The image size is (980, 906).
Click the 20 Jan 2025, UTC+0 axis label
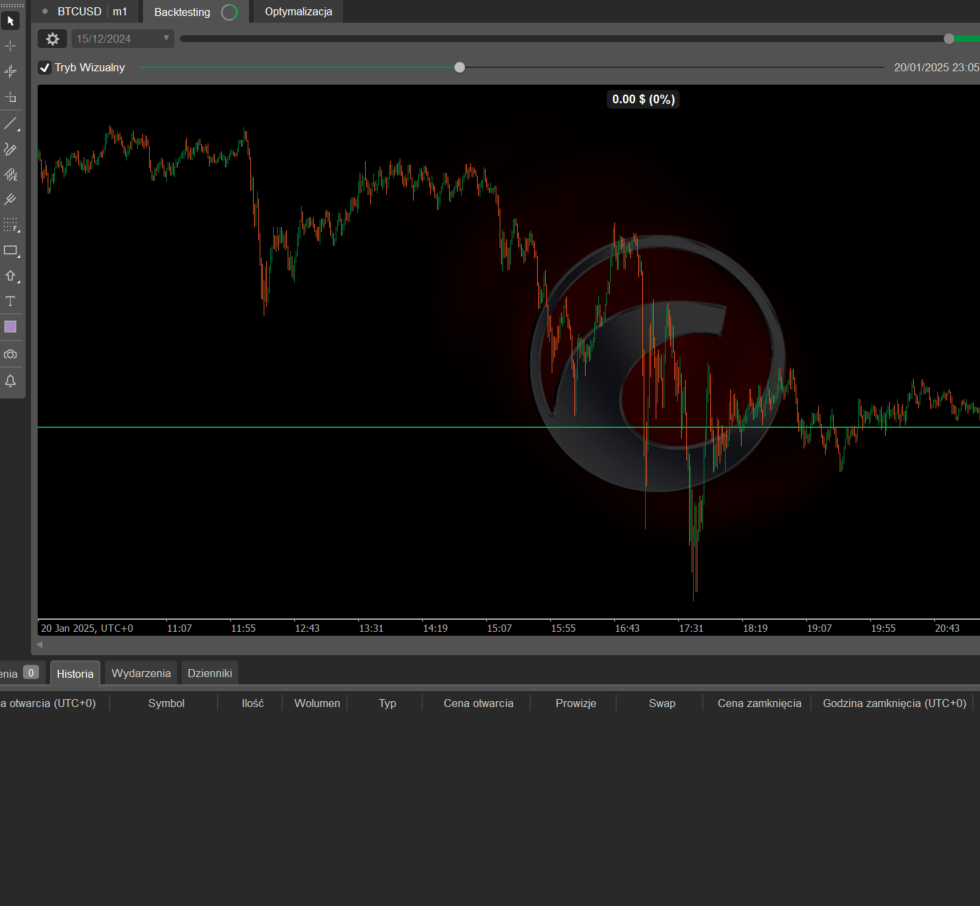(87, 628)
